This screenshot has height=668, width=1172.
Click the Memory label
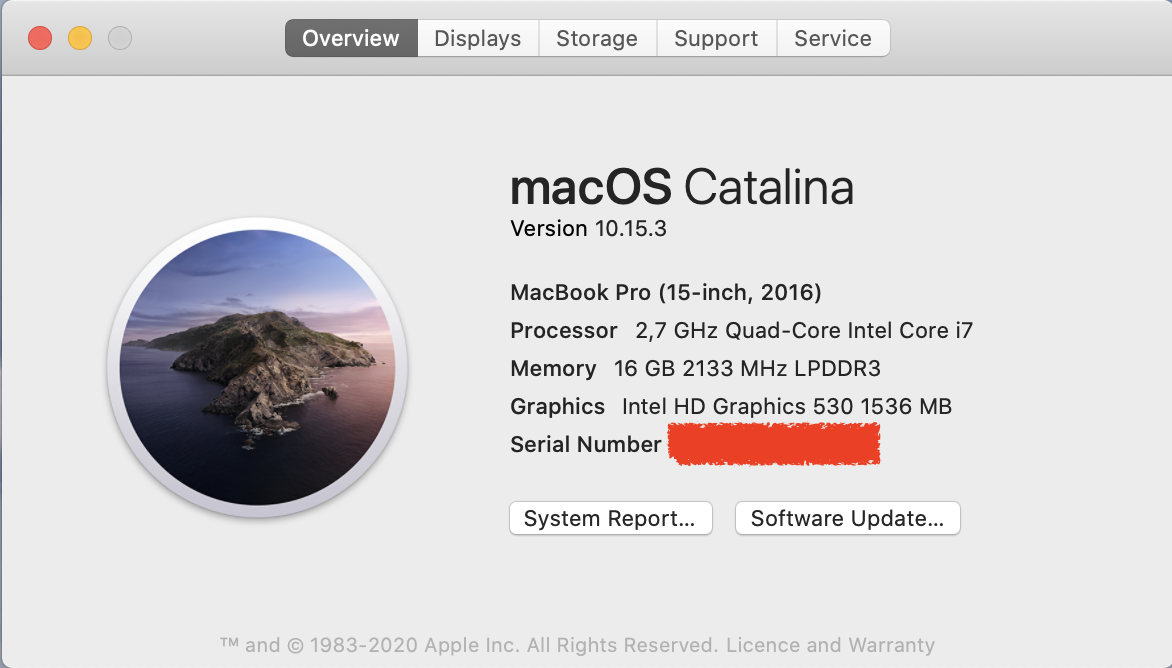pyautogui.click(x=553, y=368)
